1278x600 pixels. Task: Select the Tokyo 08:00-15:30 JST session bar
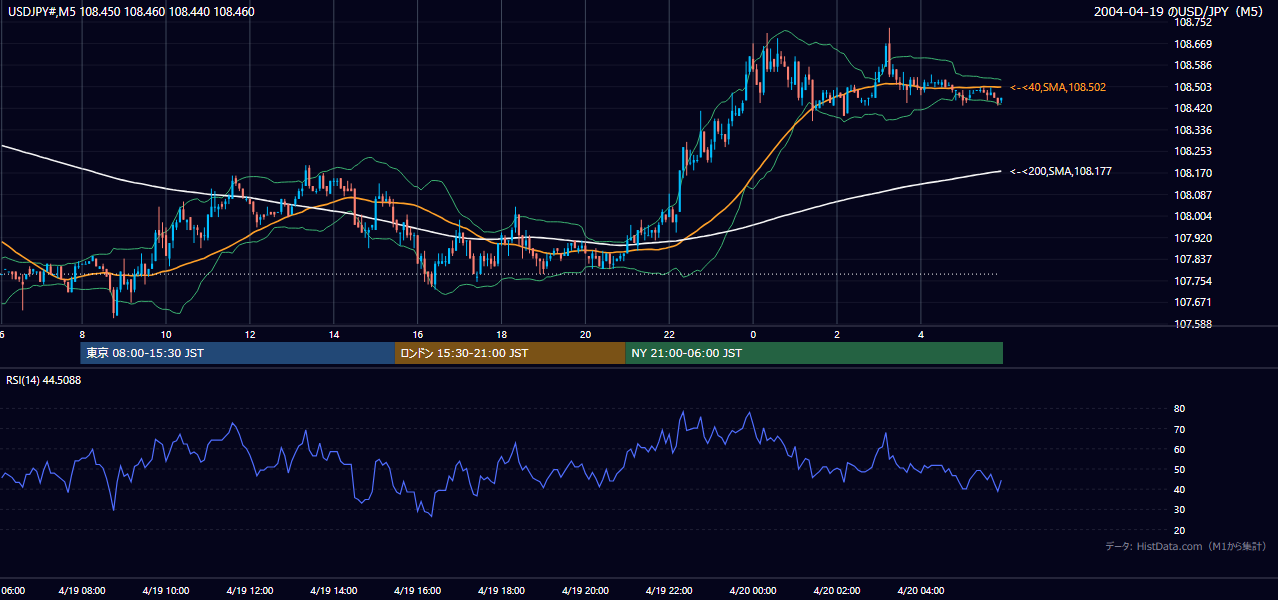pos(238,353)
